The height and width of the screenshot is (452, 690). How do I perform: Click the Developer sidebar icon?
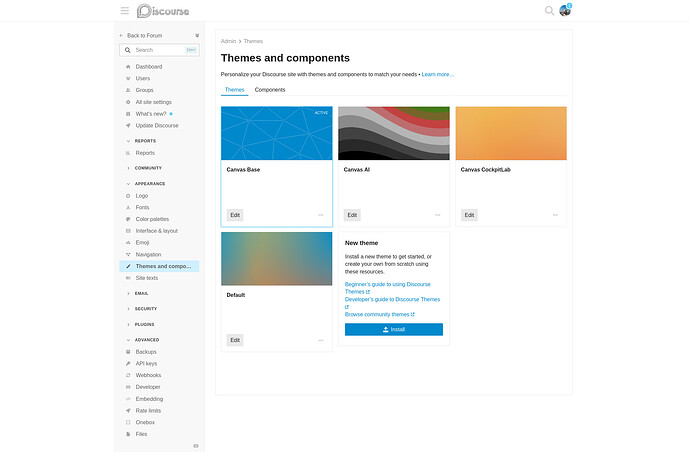(x=128, y=387)
